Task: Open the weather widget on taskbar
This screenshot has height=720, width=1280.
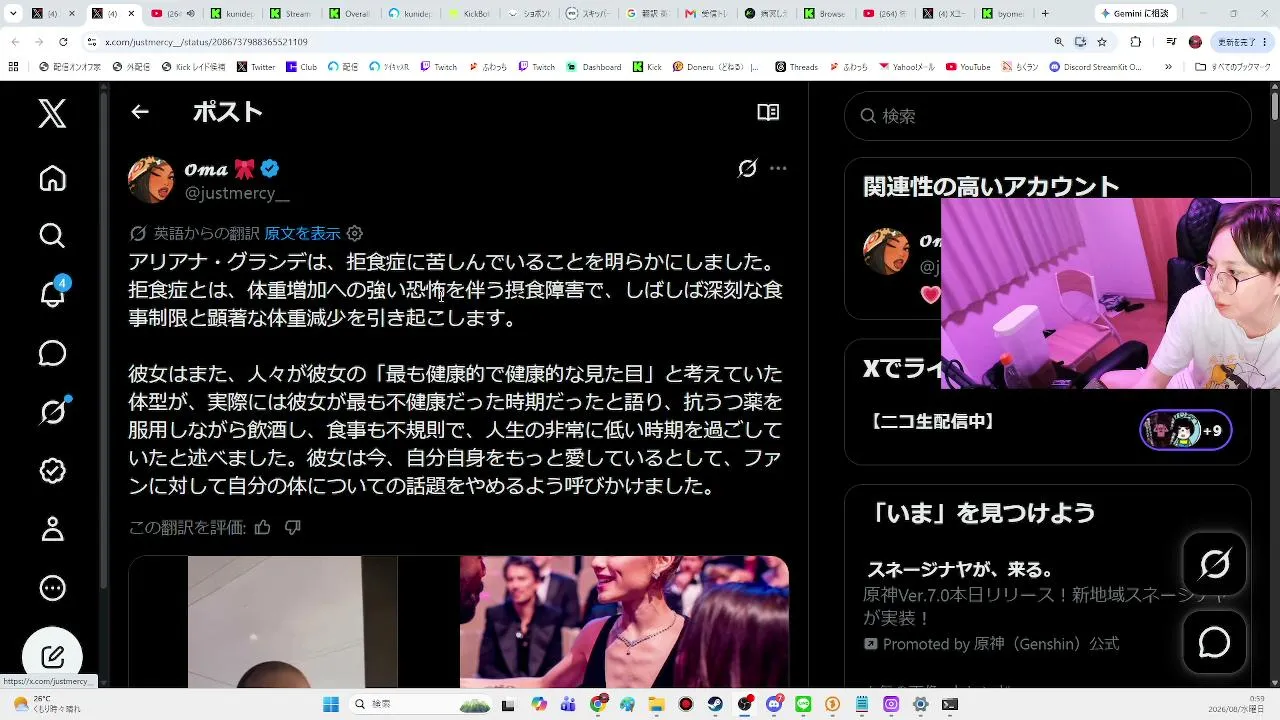Action: point(48,704)
